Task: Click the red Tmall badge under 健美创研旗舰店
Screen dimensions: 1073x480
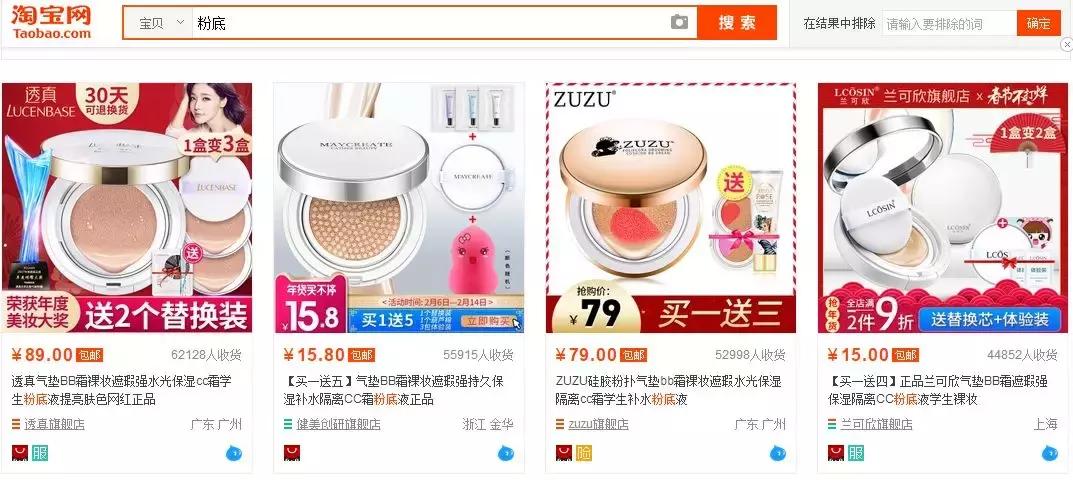Action: point(292,453)
